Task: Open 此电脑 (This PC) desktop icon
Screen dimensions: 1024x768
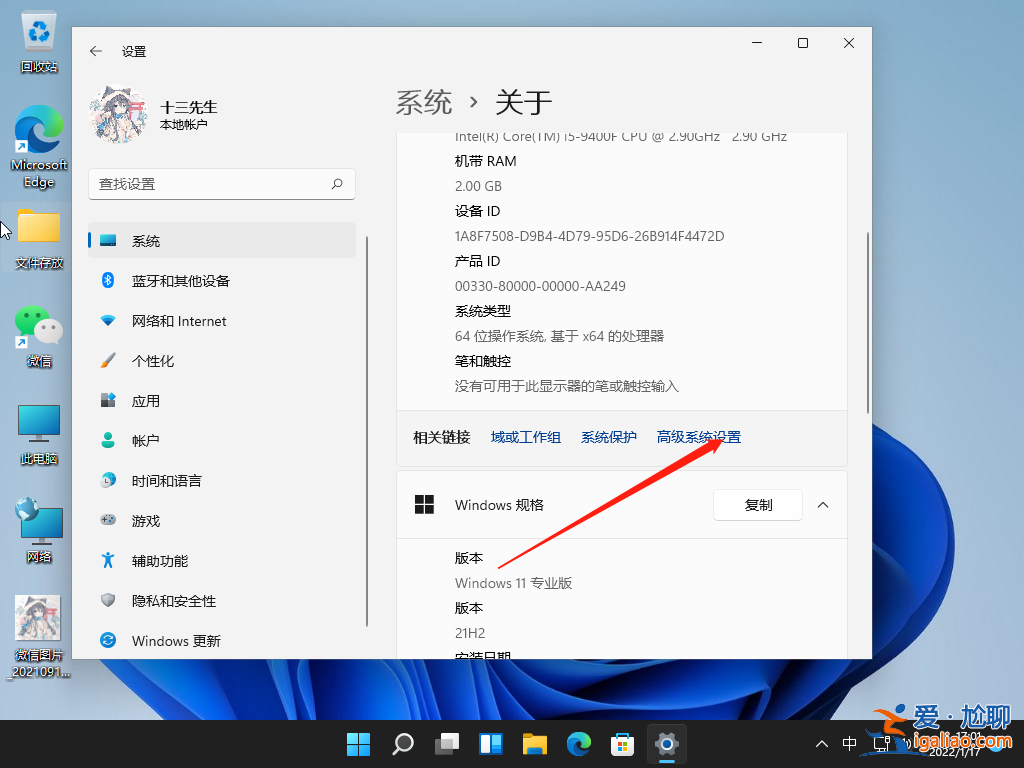Action: pyautogui.click(x=38, y=422)
